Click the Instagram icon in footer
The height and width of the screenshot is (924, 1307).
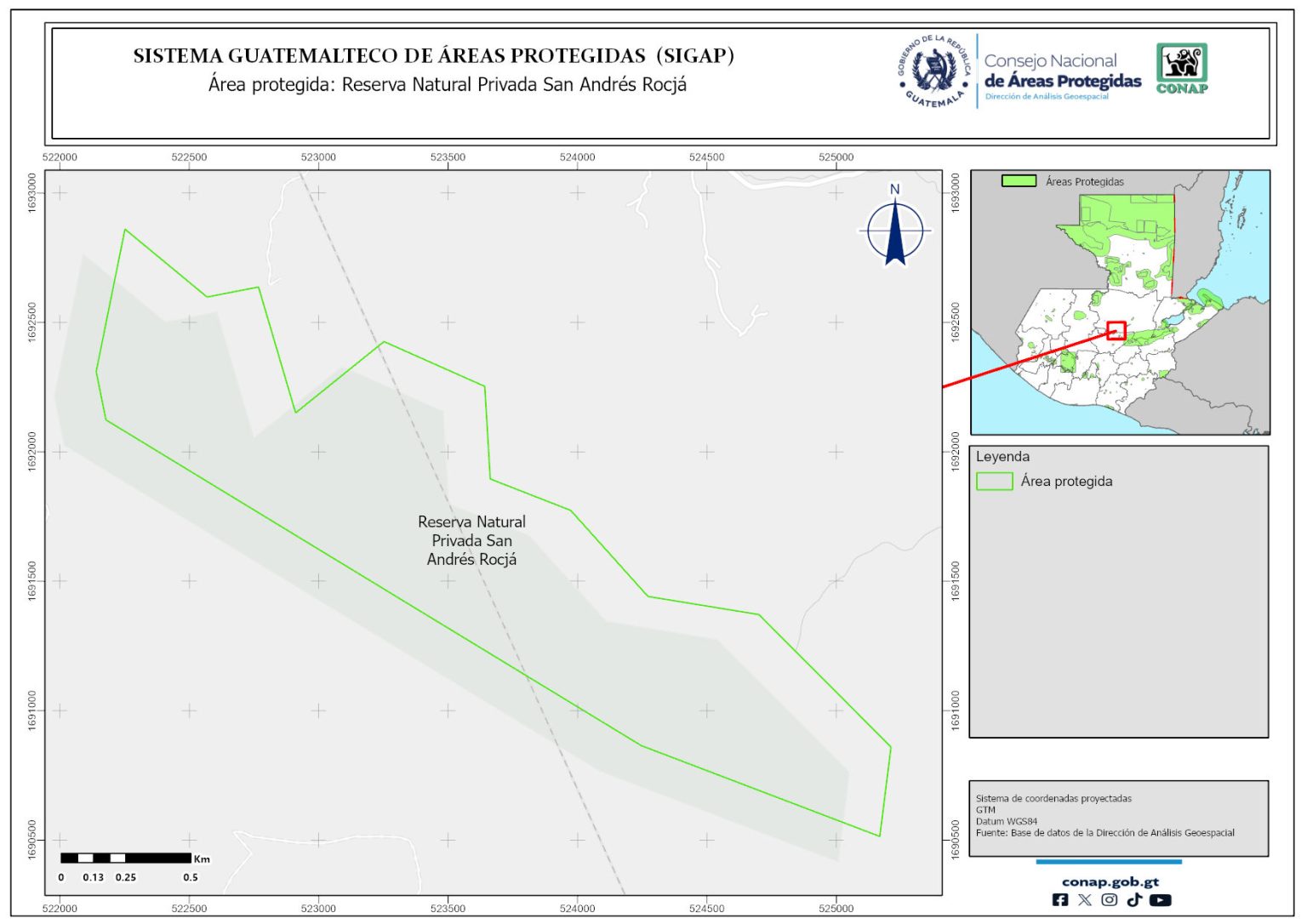1109,900
